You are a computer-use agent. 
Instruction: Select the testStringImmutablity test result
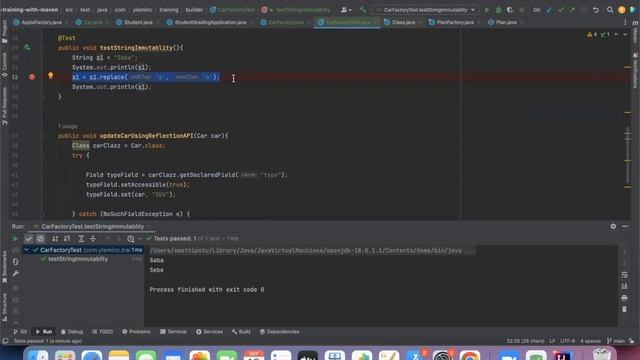click(78, 259)
